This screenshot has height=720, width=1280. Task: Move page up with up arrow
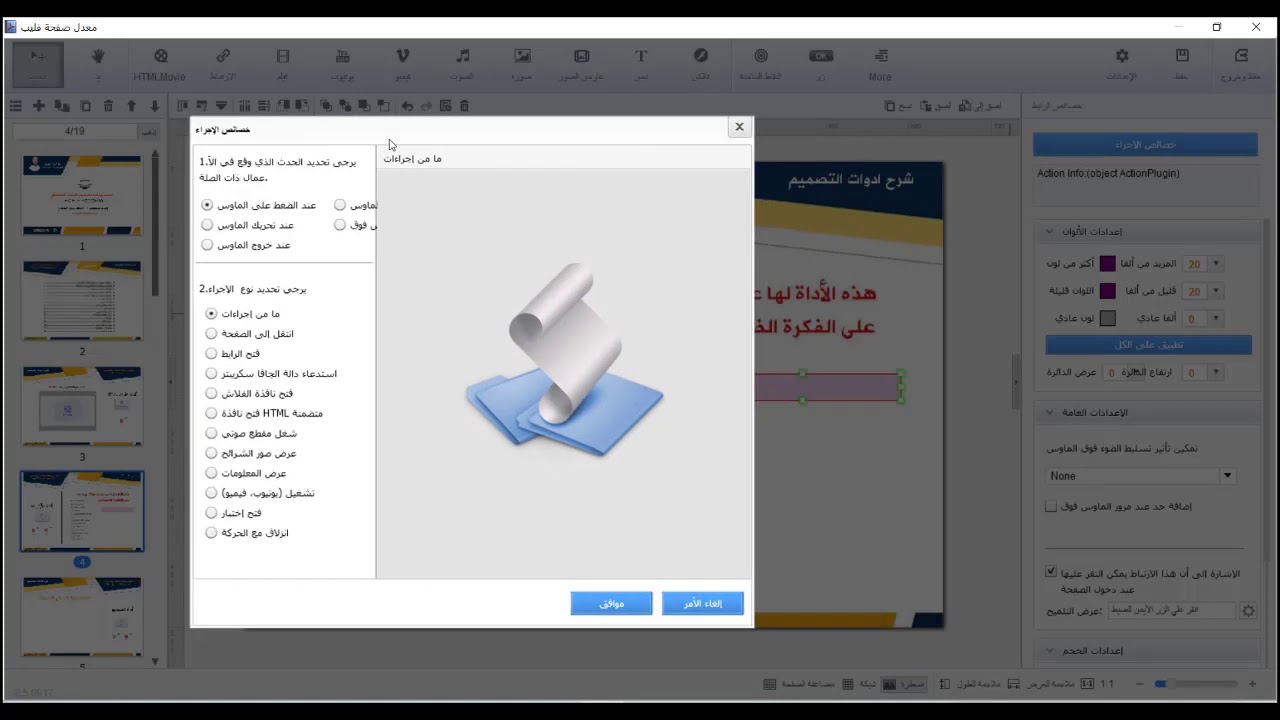[131, 105]
